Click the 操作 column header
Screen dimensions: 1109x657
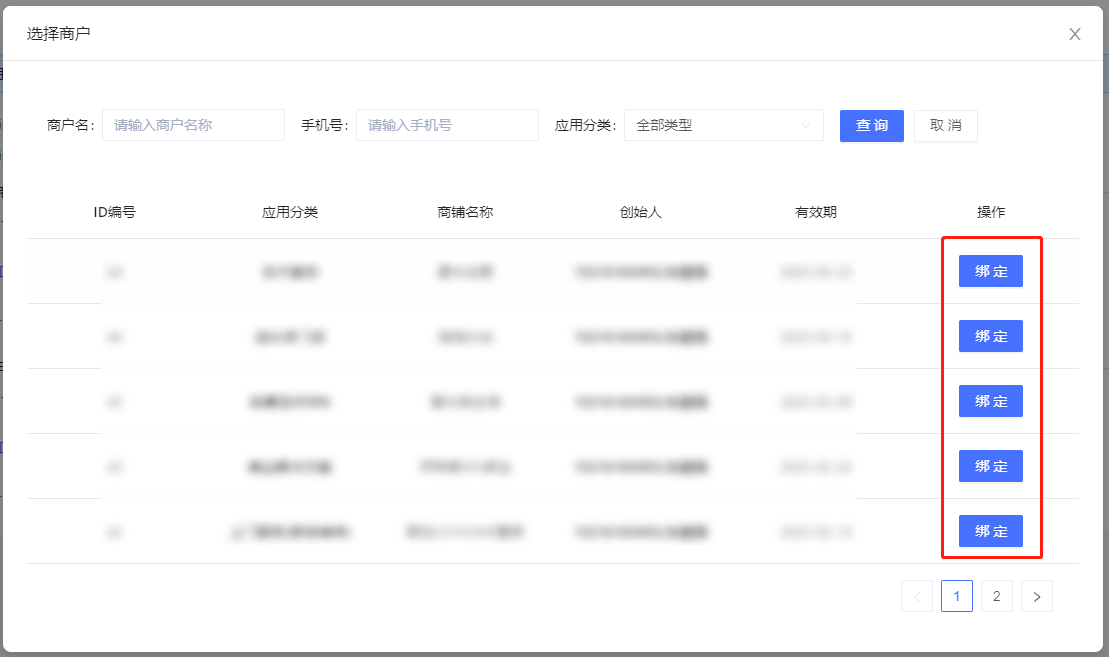pos(991,212)
